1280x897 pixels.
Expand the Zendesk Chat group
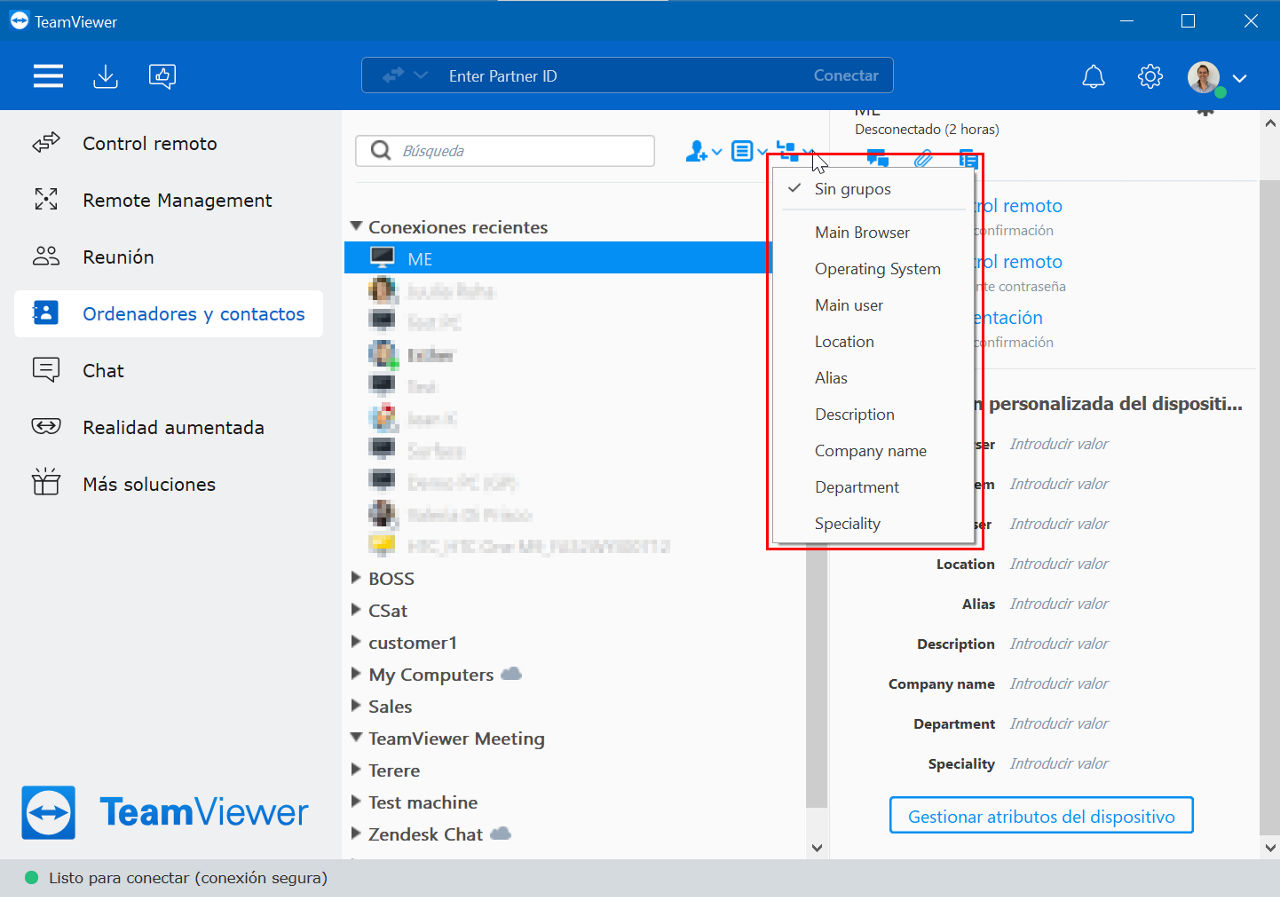click(356, 834)
